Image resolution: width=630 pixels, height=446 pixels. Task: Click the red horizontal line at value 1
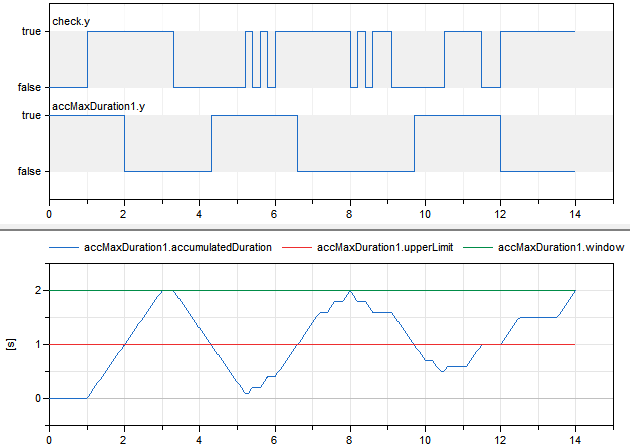click(250, 344)
